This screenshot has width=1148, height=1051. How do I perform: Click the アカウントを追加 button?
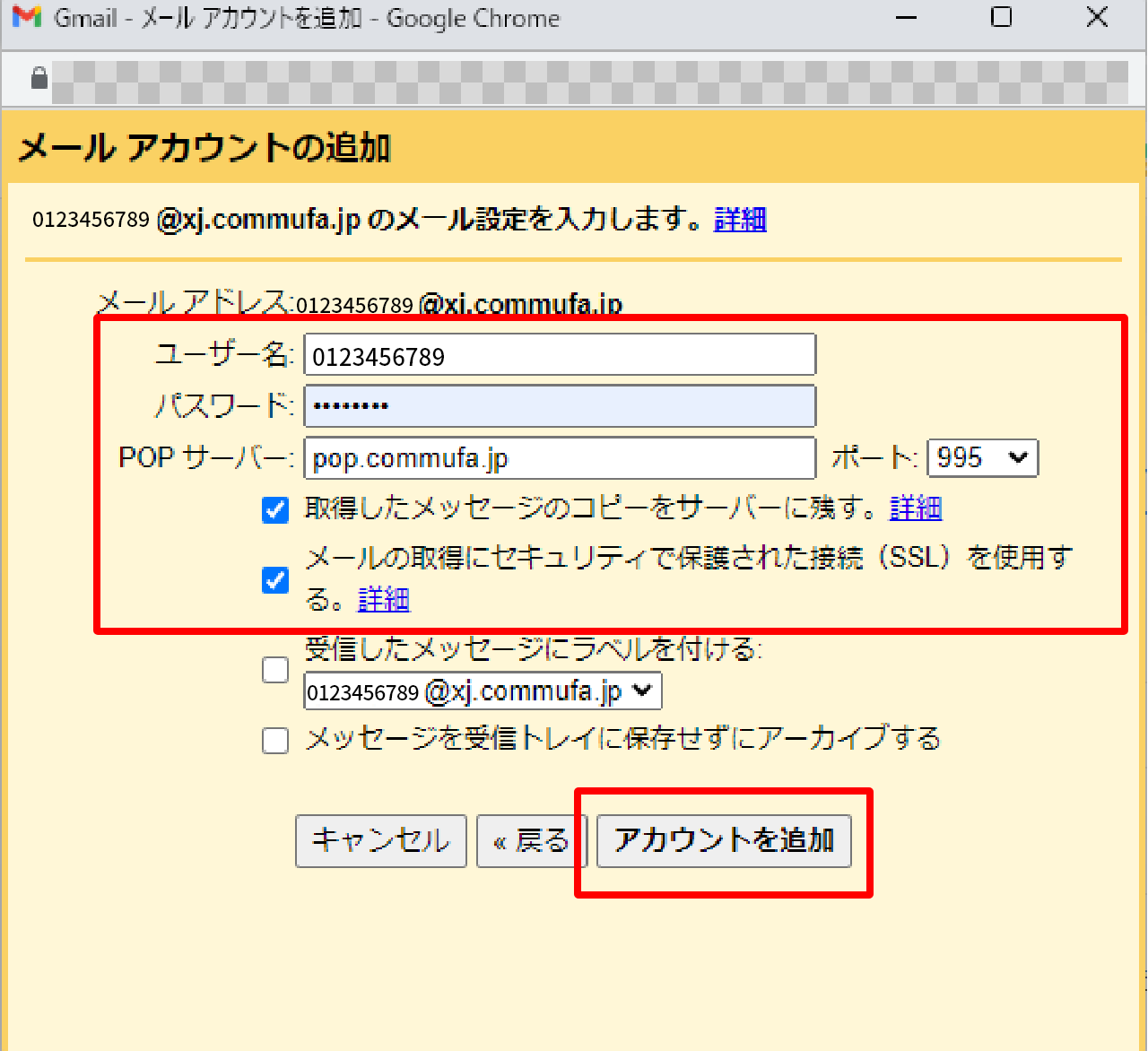click(x=724, y=840)
